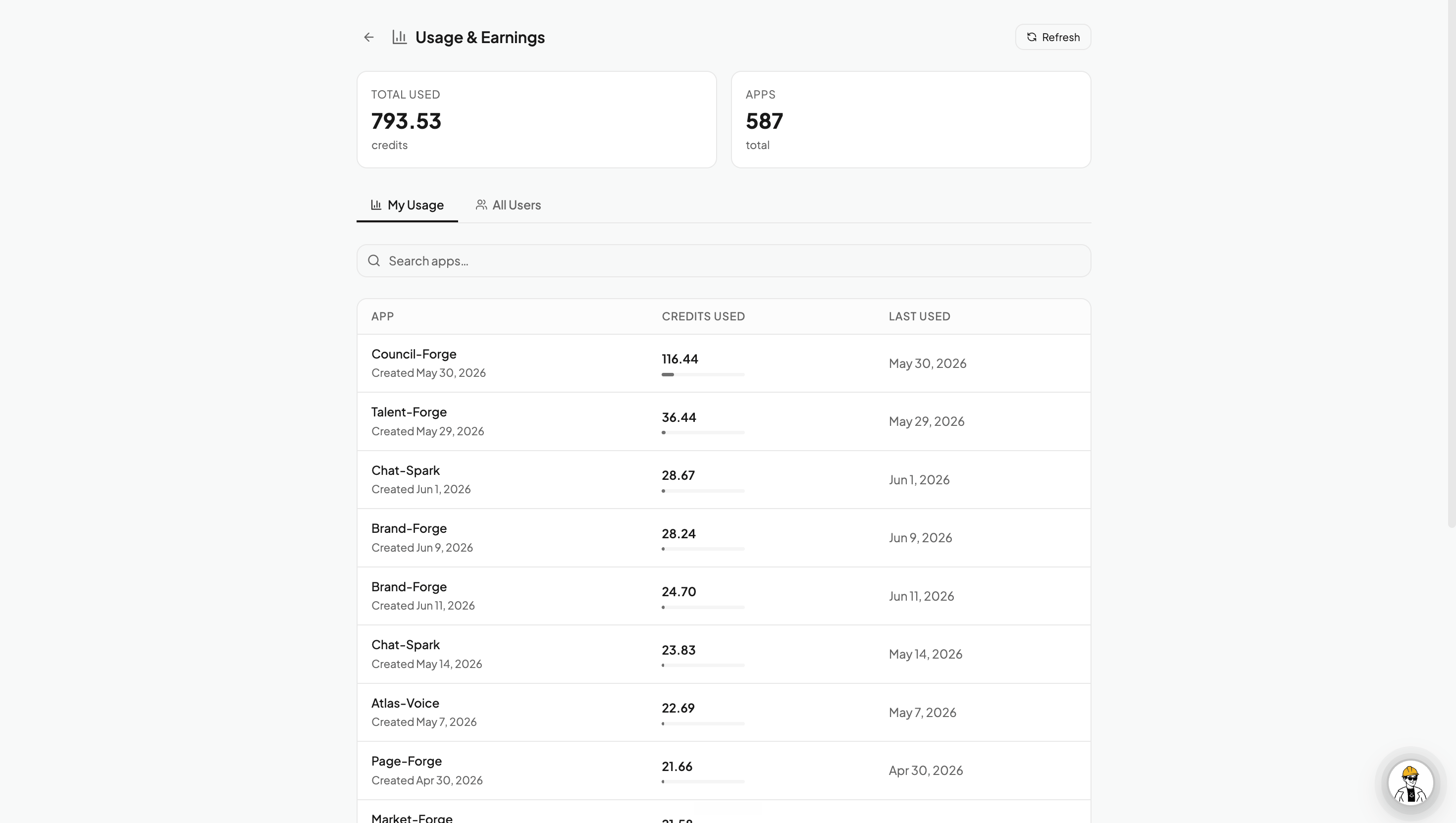Click the May 14, 2026 last used date

point(925,655)
